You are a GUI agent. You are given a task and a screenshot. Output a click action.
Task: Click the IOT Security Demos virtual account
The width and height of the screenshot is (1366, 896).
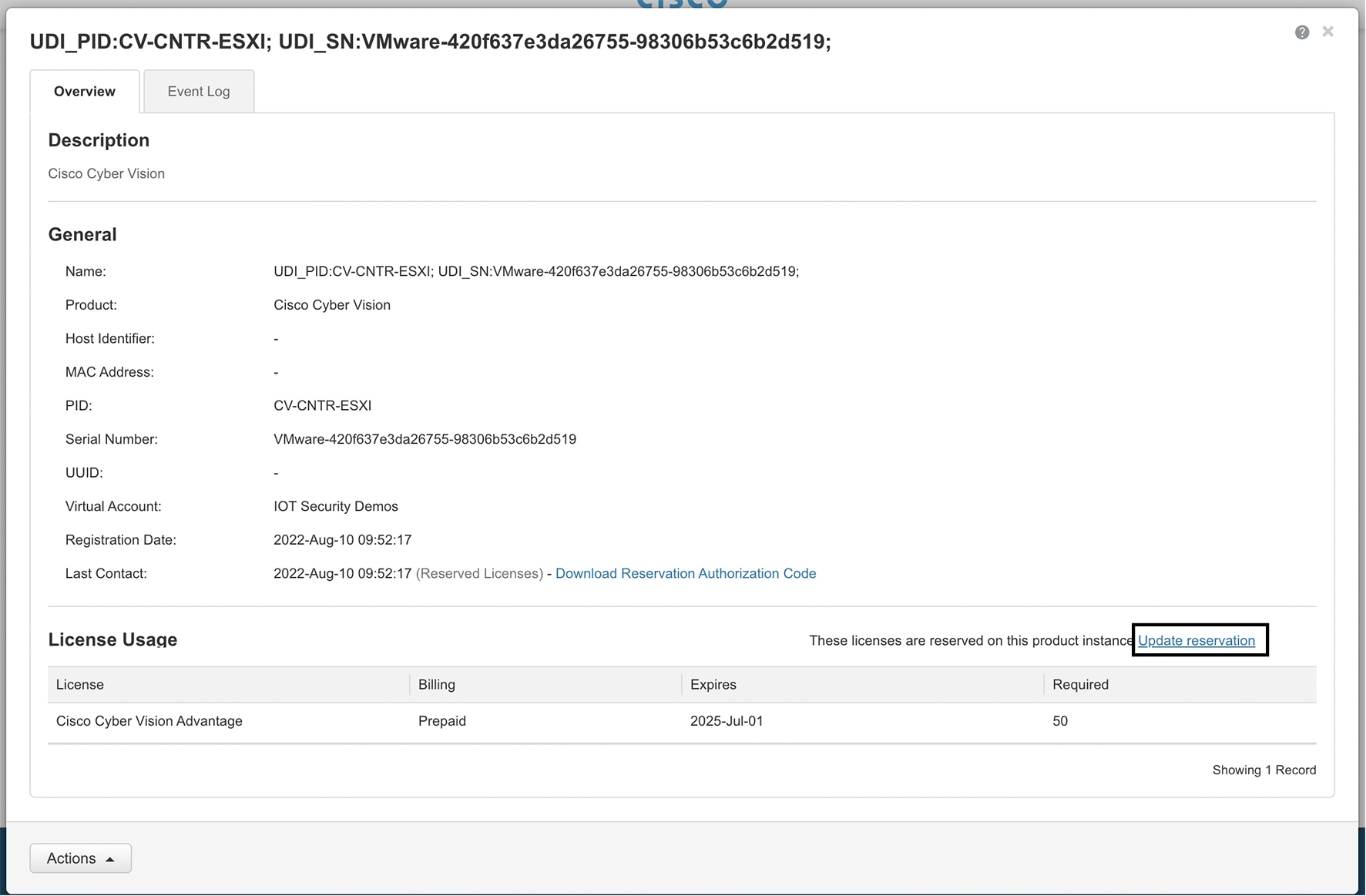(336, 506)
